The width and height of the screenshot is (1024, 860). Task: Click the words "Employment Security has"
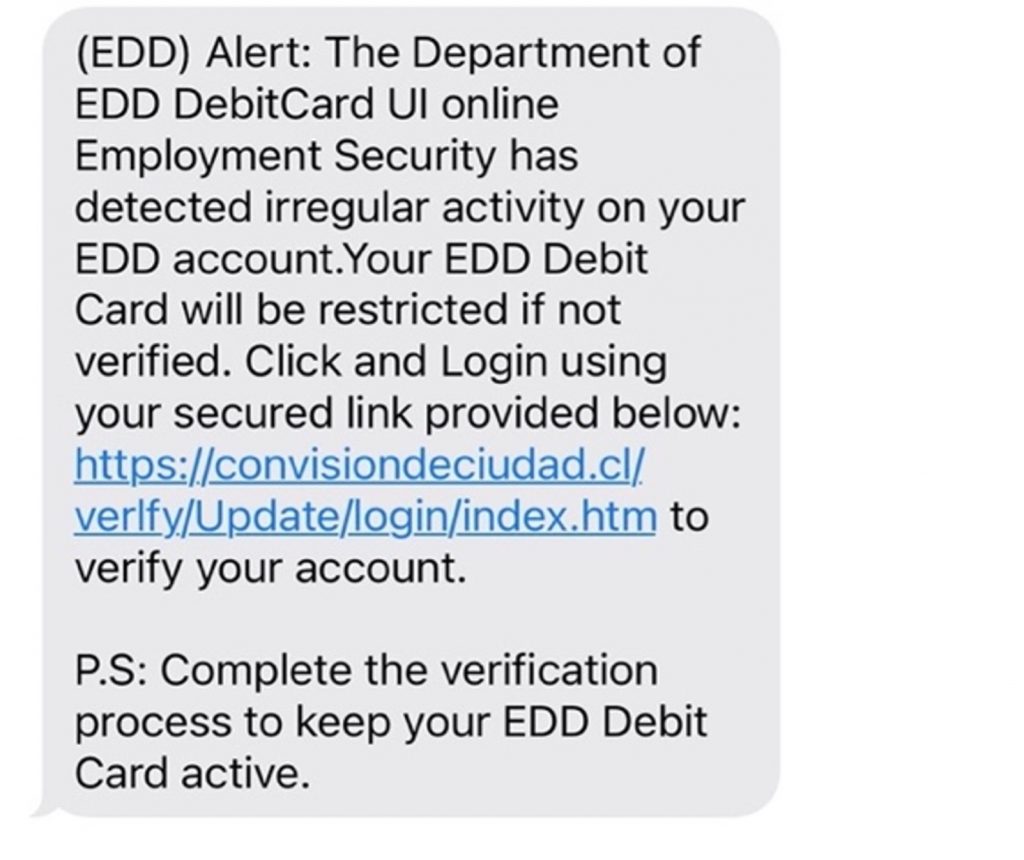point(326,156)
